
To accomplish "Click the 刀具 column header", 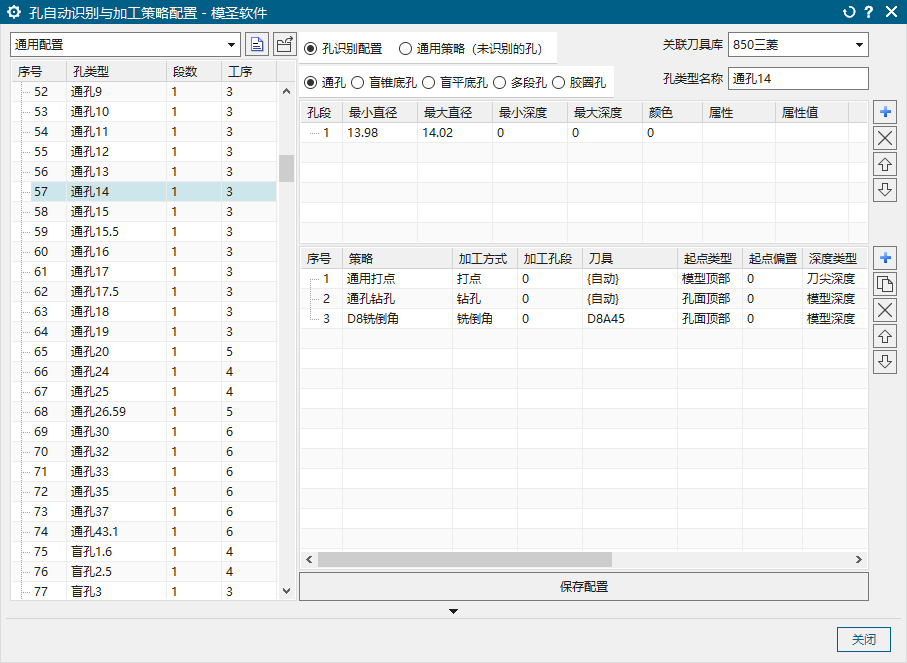I will pos(630,259).
